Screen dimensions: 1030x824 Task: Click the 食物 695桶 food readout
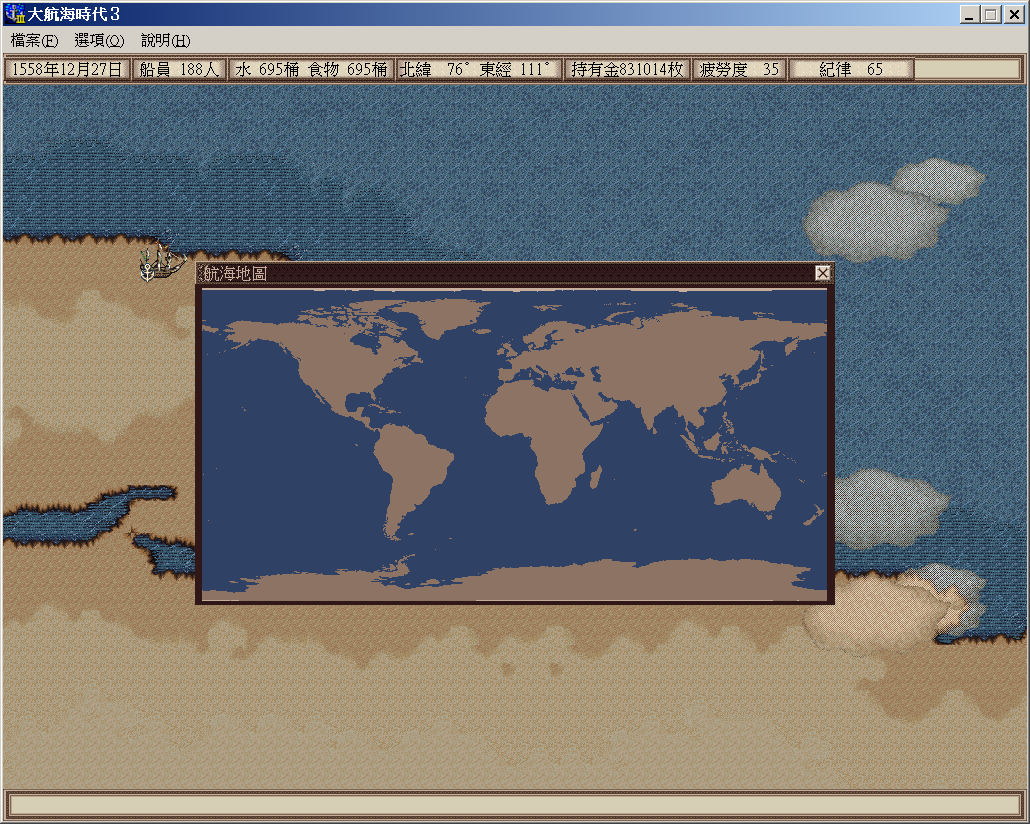pyautogui.click(x=348, y=70)
